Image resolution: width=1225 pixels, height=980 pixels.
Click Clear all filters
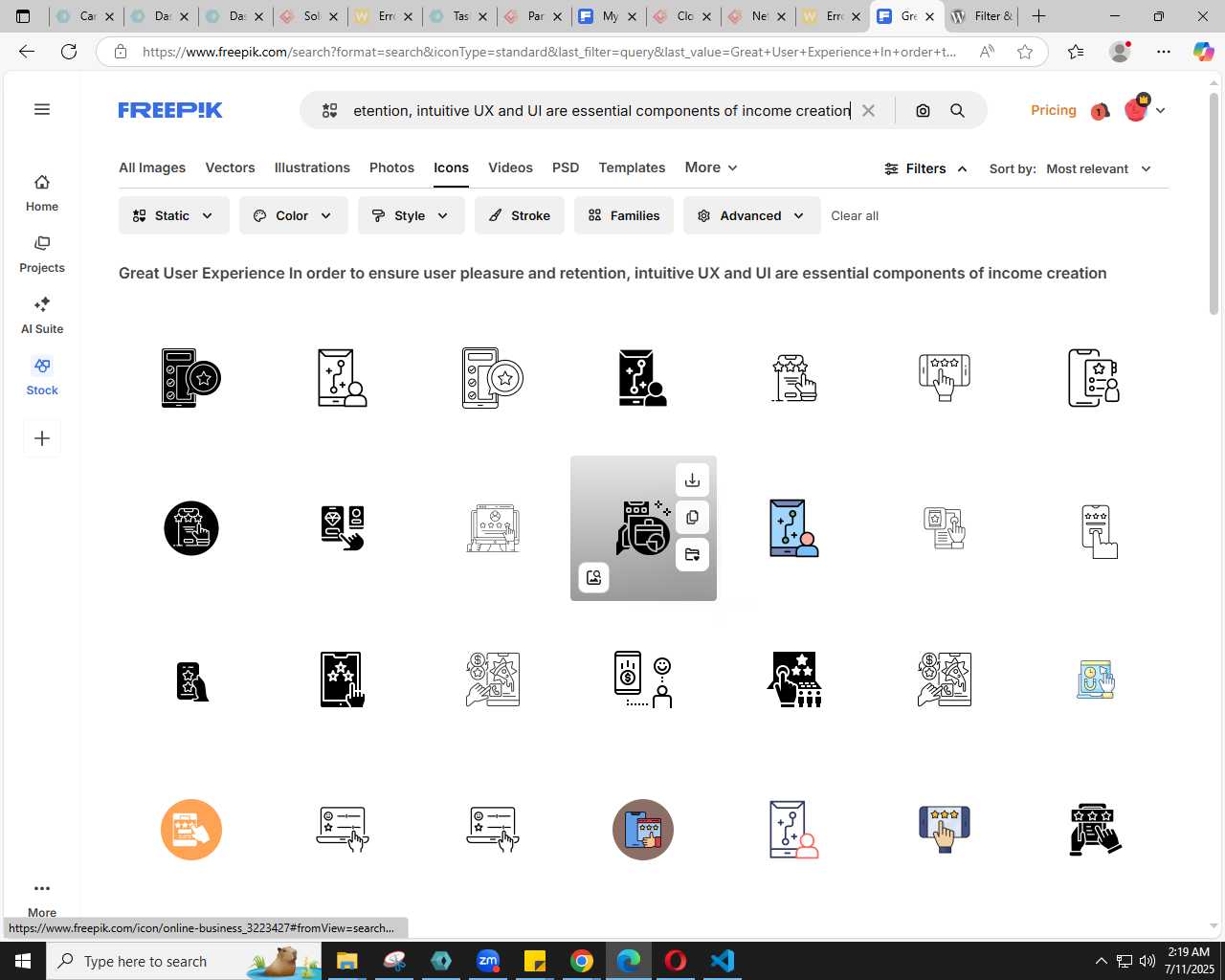point(855,215)
